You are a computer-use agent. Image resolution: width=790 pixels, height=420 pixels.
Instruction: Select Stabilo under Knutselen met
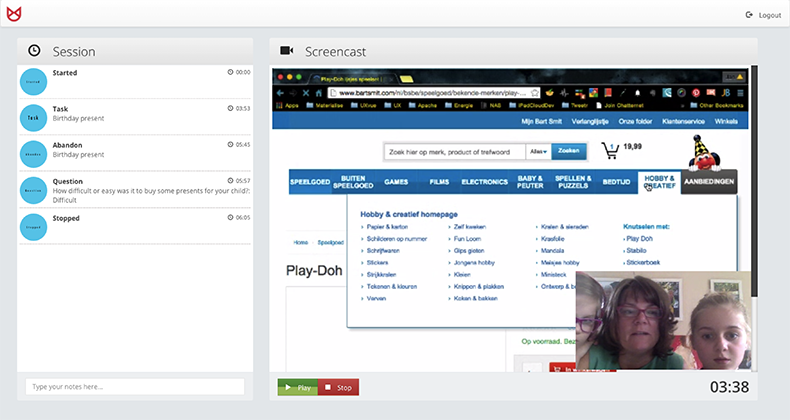(x=636, y=250)
